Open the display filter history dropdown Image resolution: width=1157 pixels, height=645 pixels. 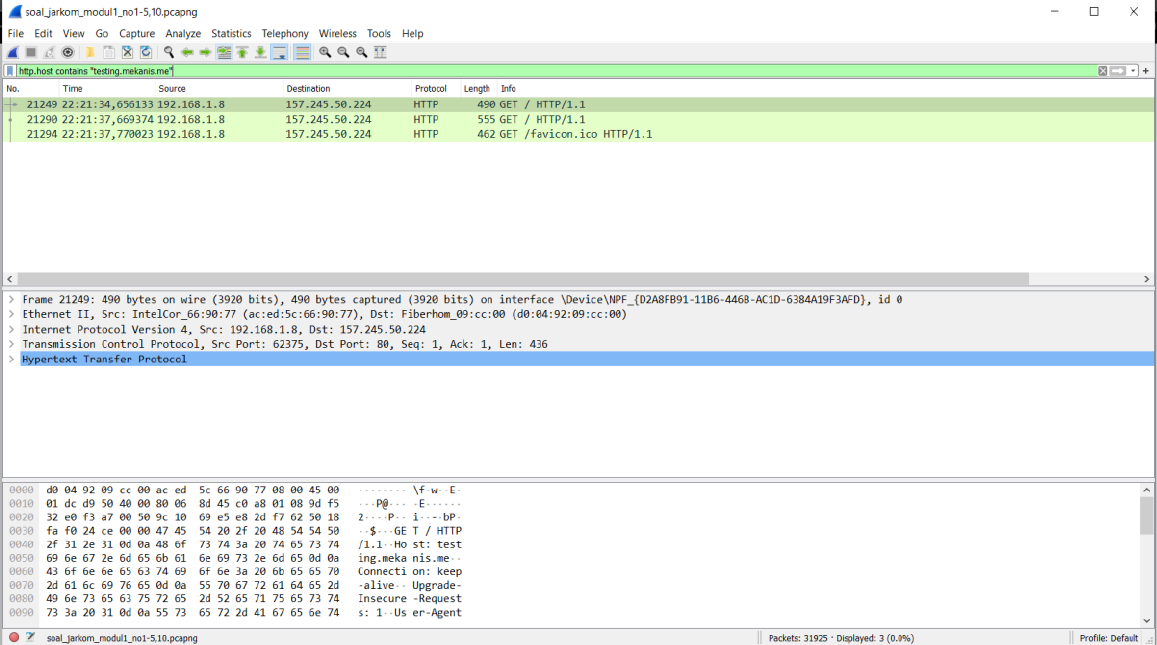(x=1134, y=70)
